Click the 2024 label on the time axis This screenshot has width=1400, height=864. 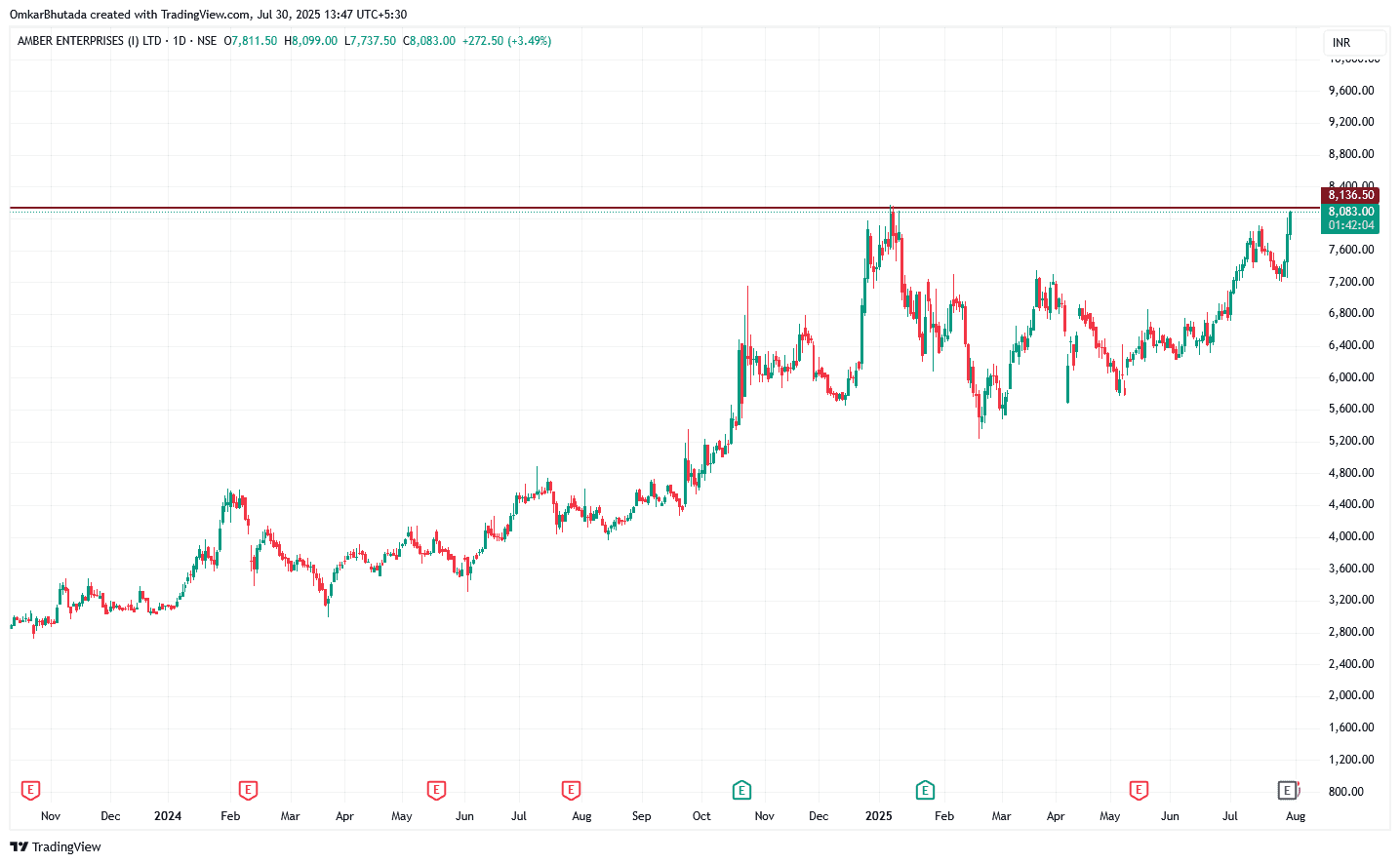[x=168, y=816]
